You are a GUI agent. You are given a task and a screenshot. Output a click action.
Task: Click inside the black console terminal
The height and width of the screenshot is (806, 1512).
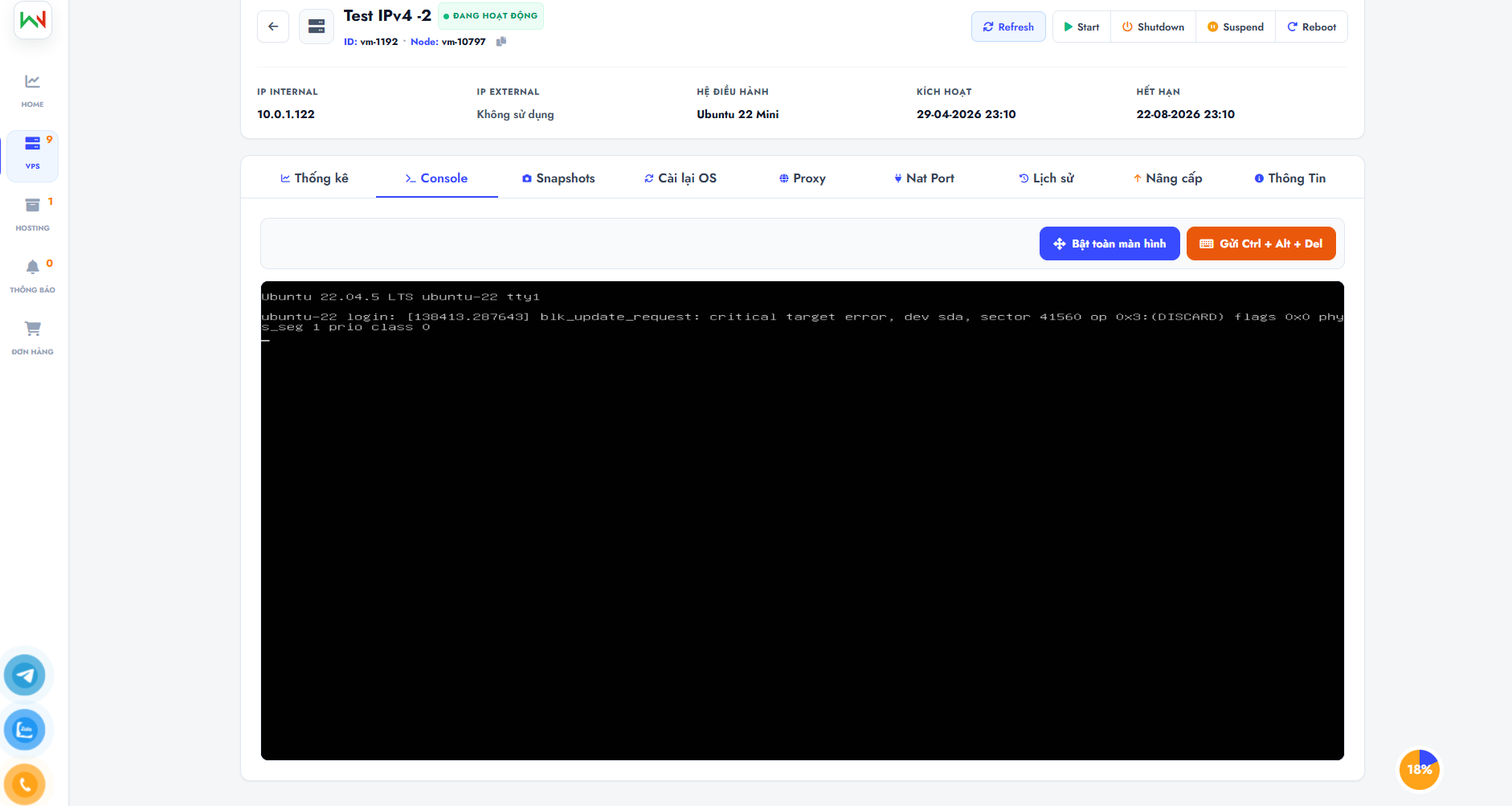[x=803, y=521]
